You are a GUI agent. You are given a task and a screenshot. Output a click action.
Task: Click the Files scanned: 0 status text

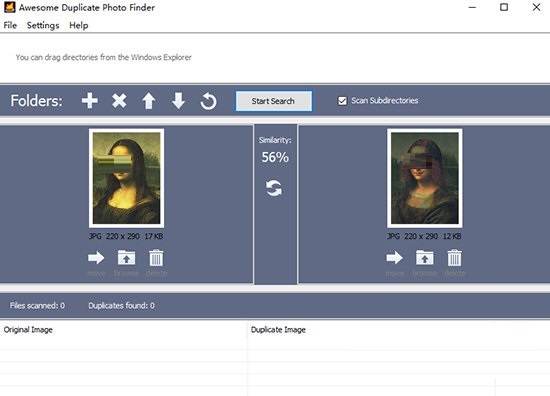(x=37, y=306)
